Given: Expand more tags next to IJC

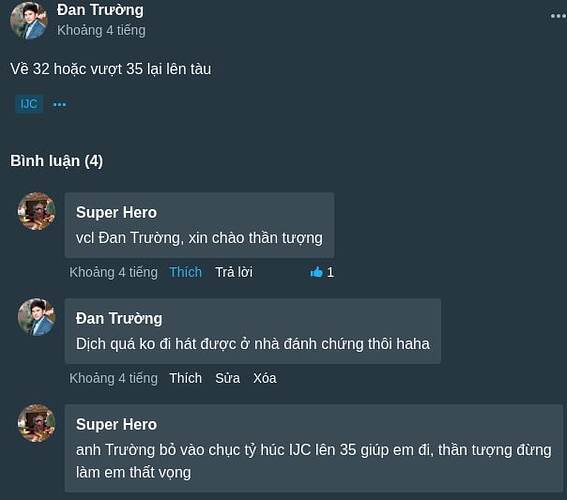Looking at the screenshot, I should click(59, 104).
